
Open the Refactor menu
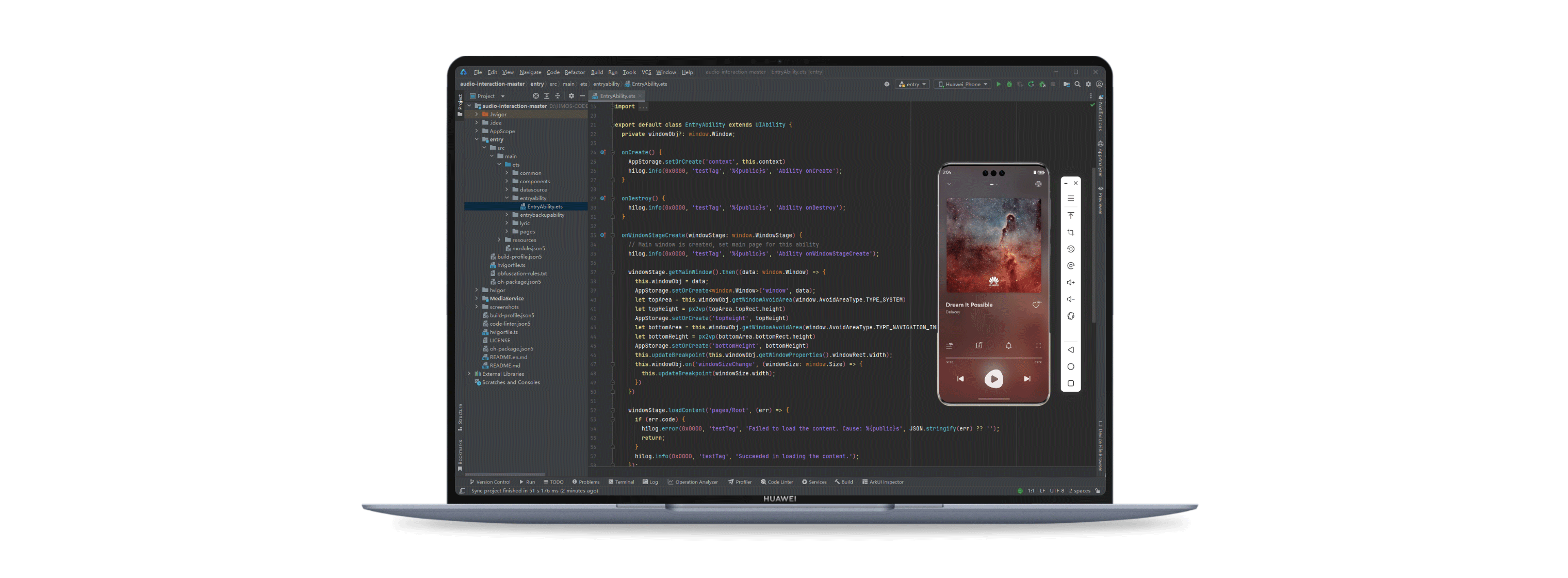(x=574, y=72)
